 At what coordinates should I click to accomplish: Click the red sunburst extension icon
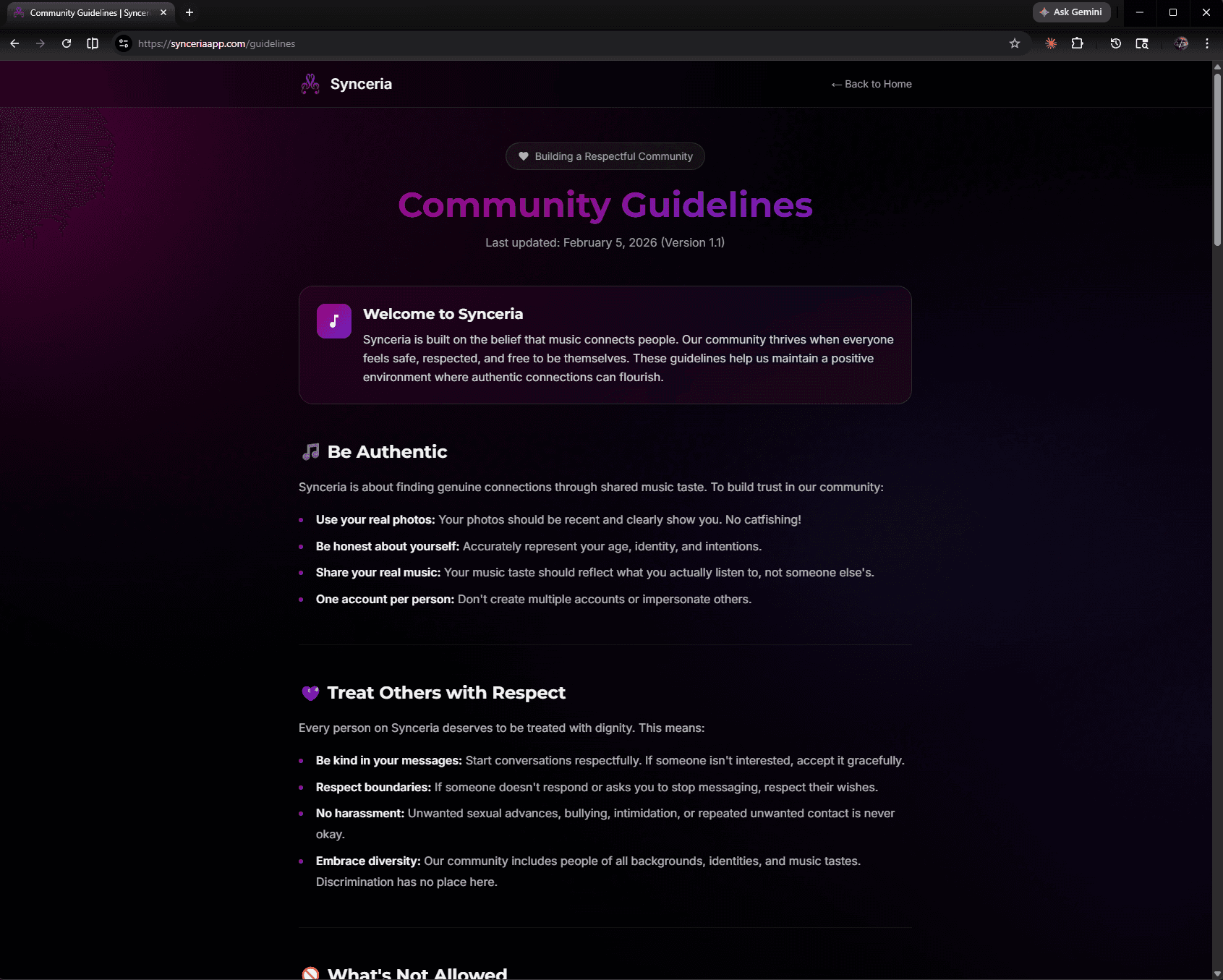coord(1050,43)
